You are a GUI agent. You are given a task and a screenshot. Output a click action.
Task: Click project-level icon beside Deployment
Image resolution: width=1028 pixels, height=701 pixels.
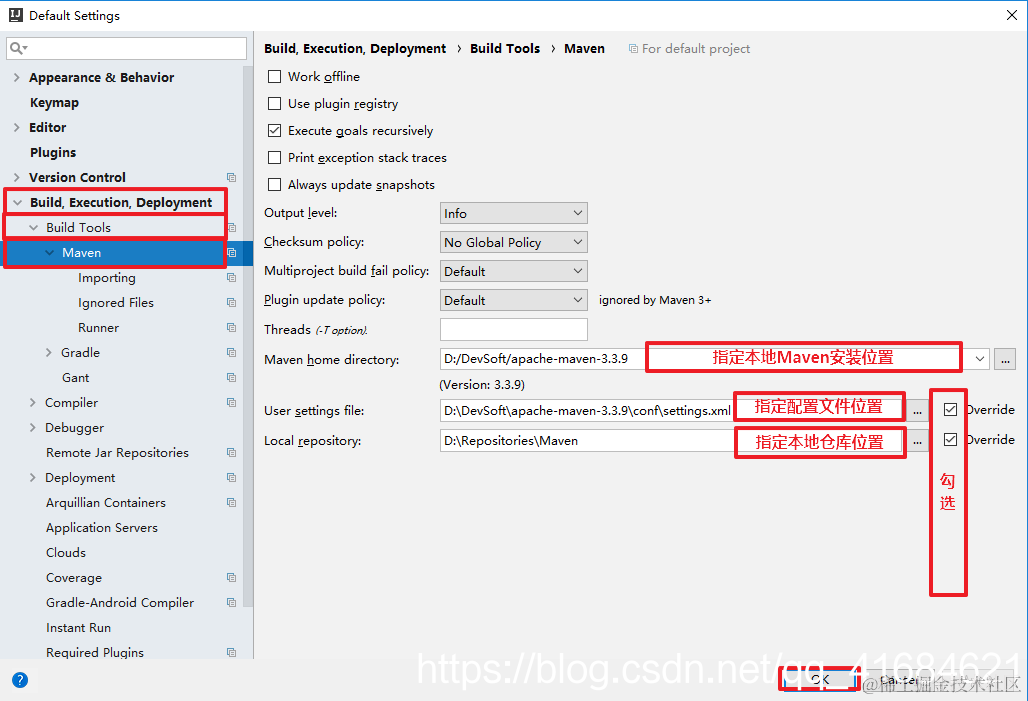point(231,477)
